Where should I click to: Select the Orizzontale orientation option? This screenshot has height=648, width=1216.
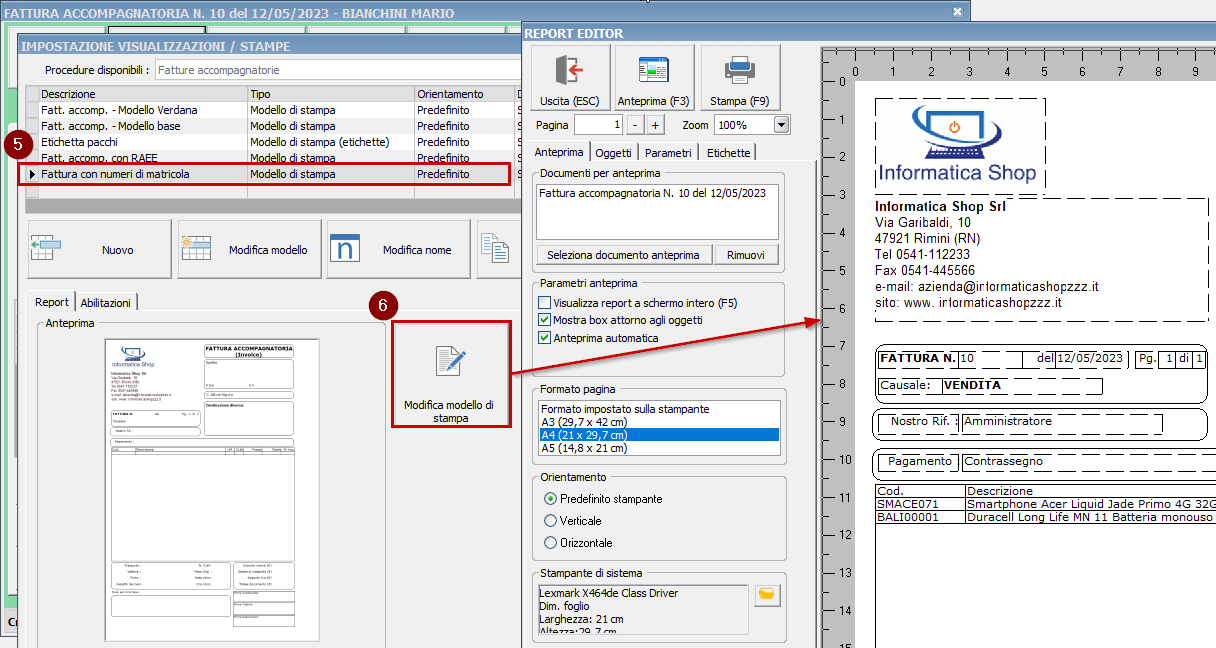pos(550,543)
